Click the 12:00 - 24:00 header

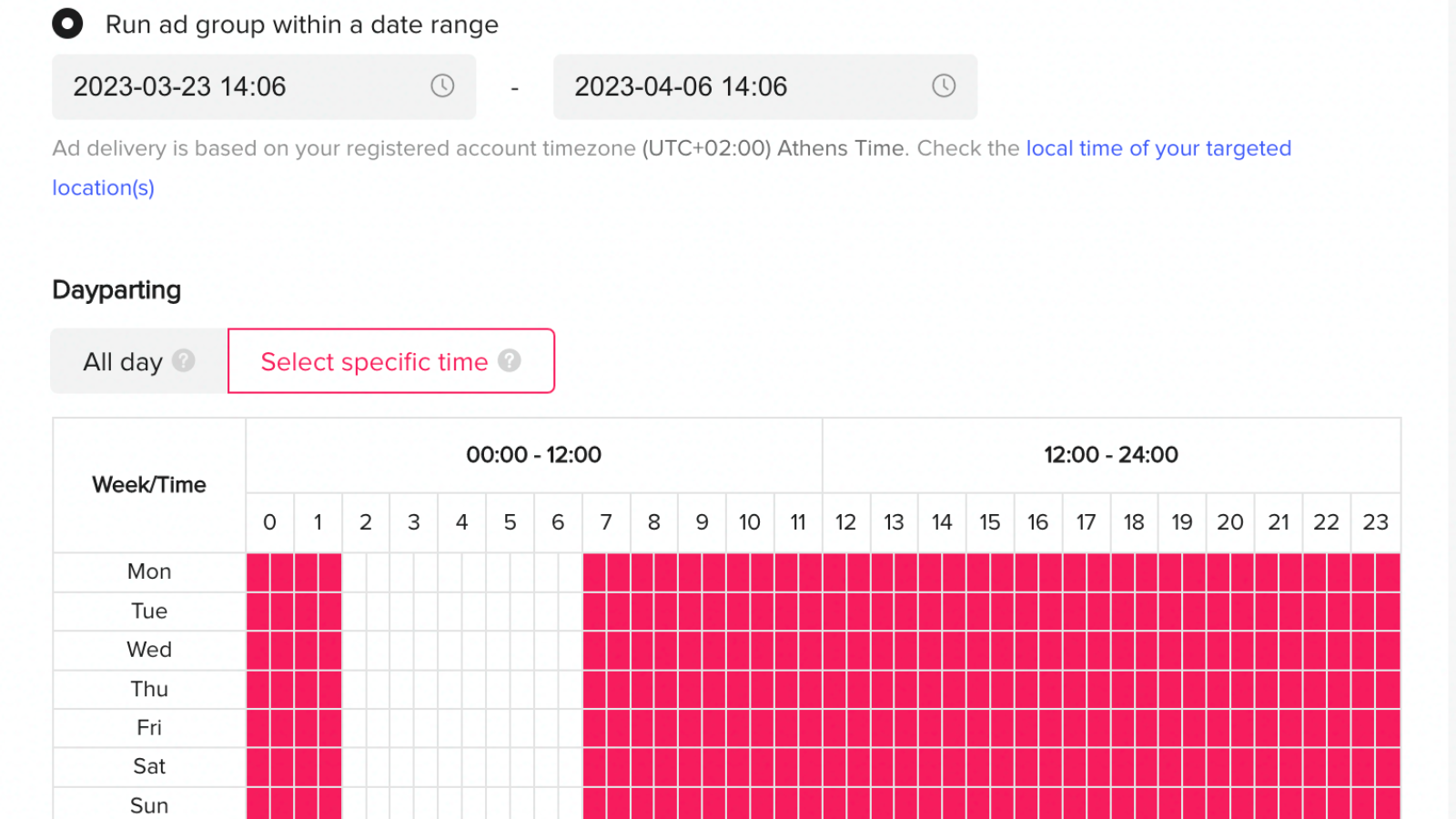tap(1111, 455)
